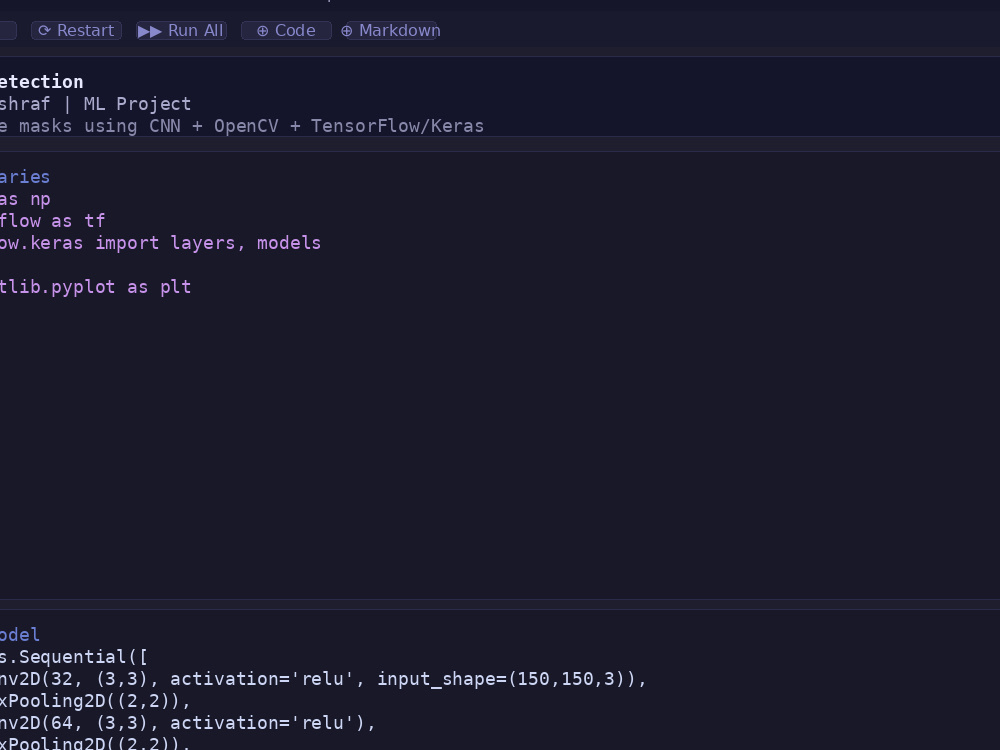Click the '| ML Project' subtitle line
This screenshot has height=750, width=1000.
tap(96, 104)
